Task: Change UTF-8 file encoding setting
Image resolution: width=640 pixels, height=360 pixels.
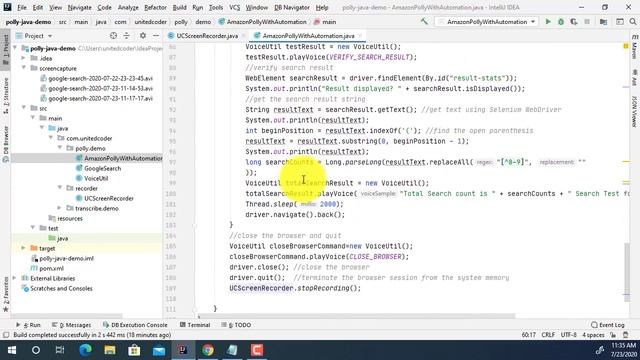Action: (x=568, y=335)
